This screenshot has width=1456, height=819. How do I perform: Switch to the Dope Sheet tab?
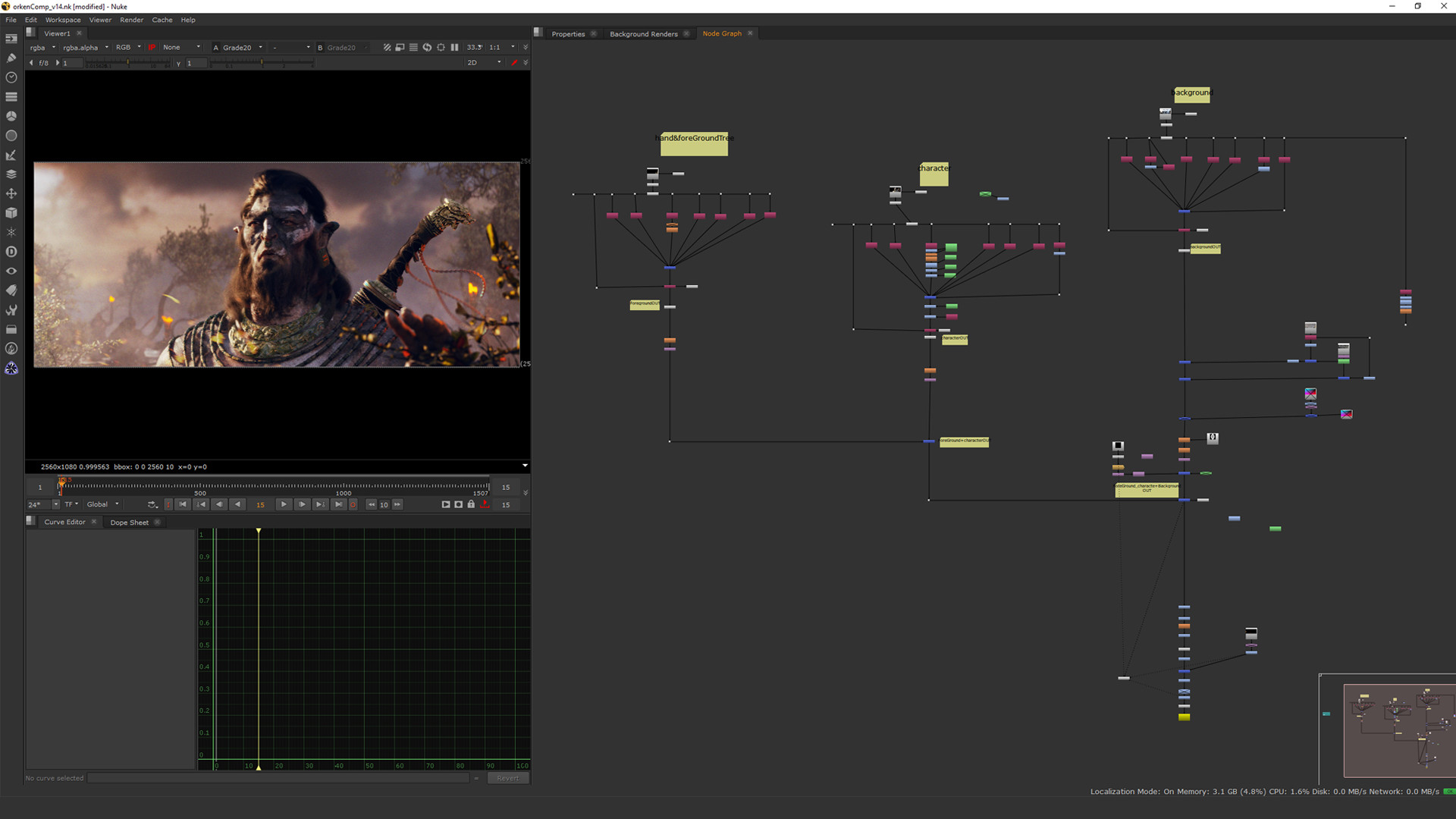pos(129,522)
